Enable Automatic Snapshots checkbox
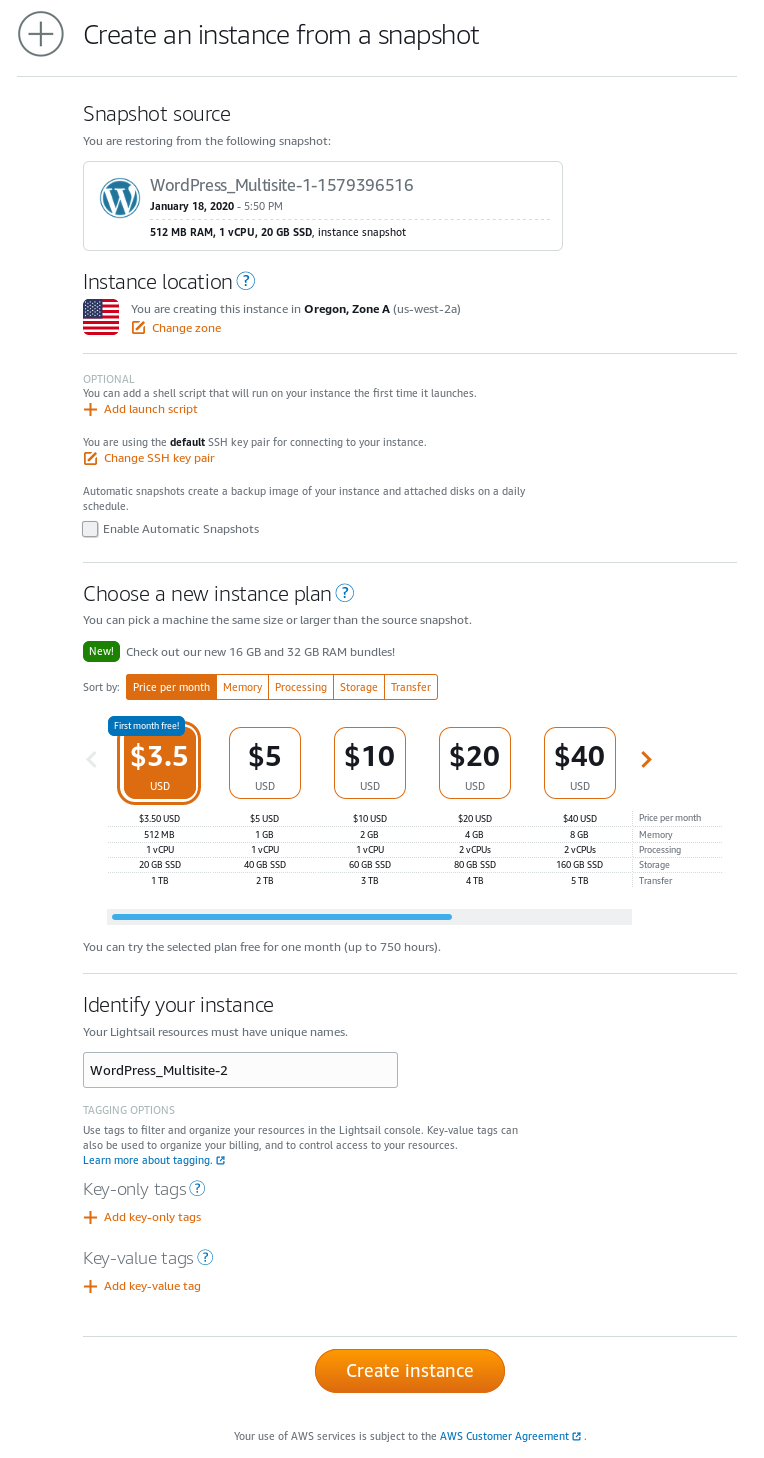764x1458 pixels. pyautogui.click(x=90, y=529)
